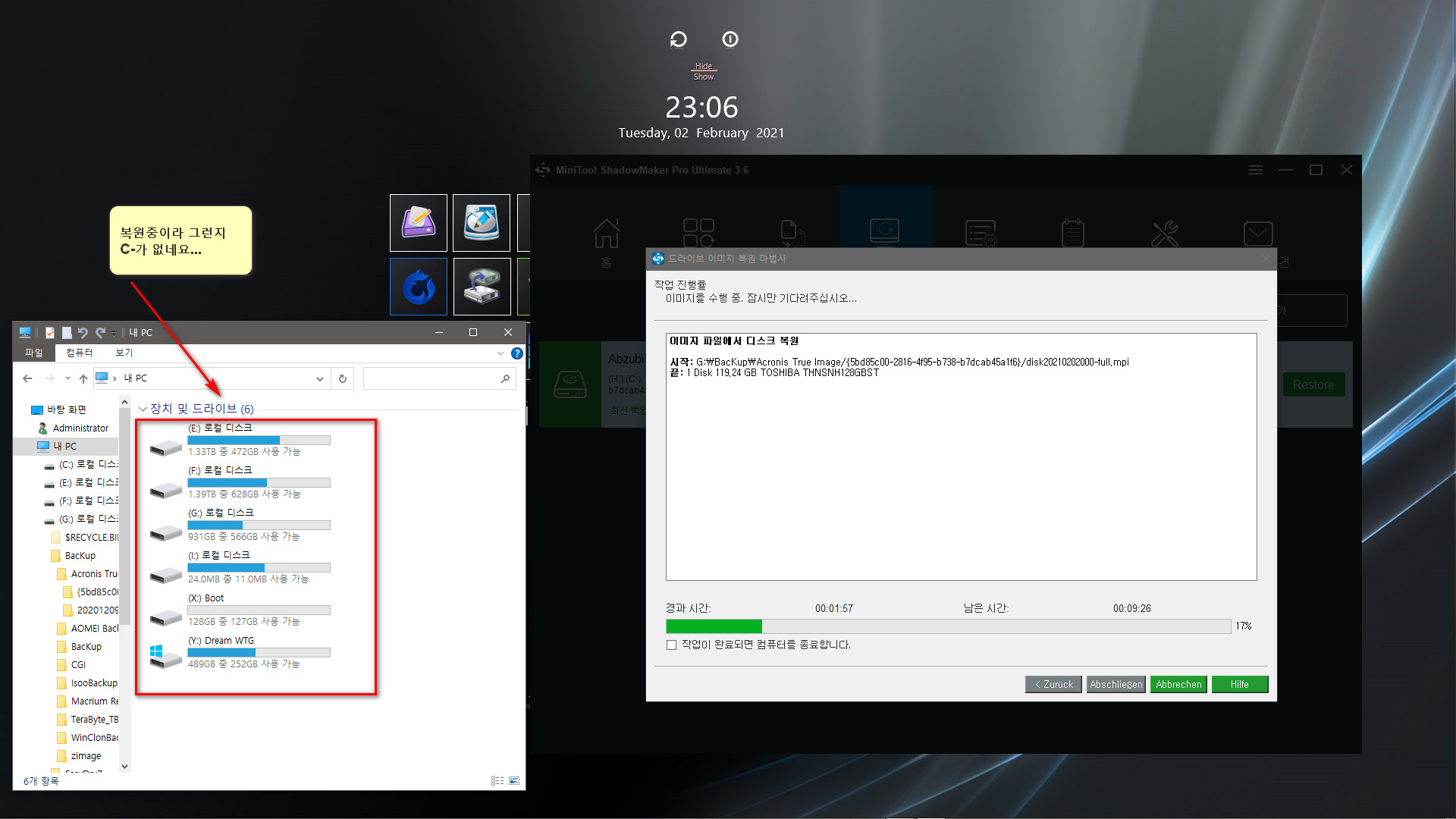Open the purple disk editor launcher tile

[x=419, y=223]
